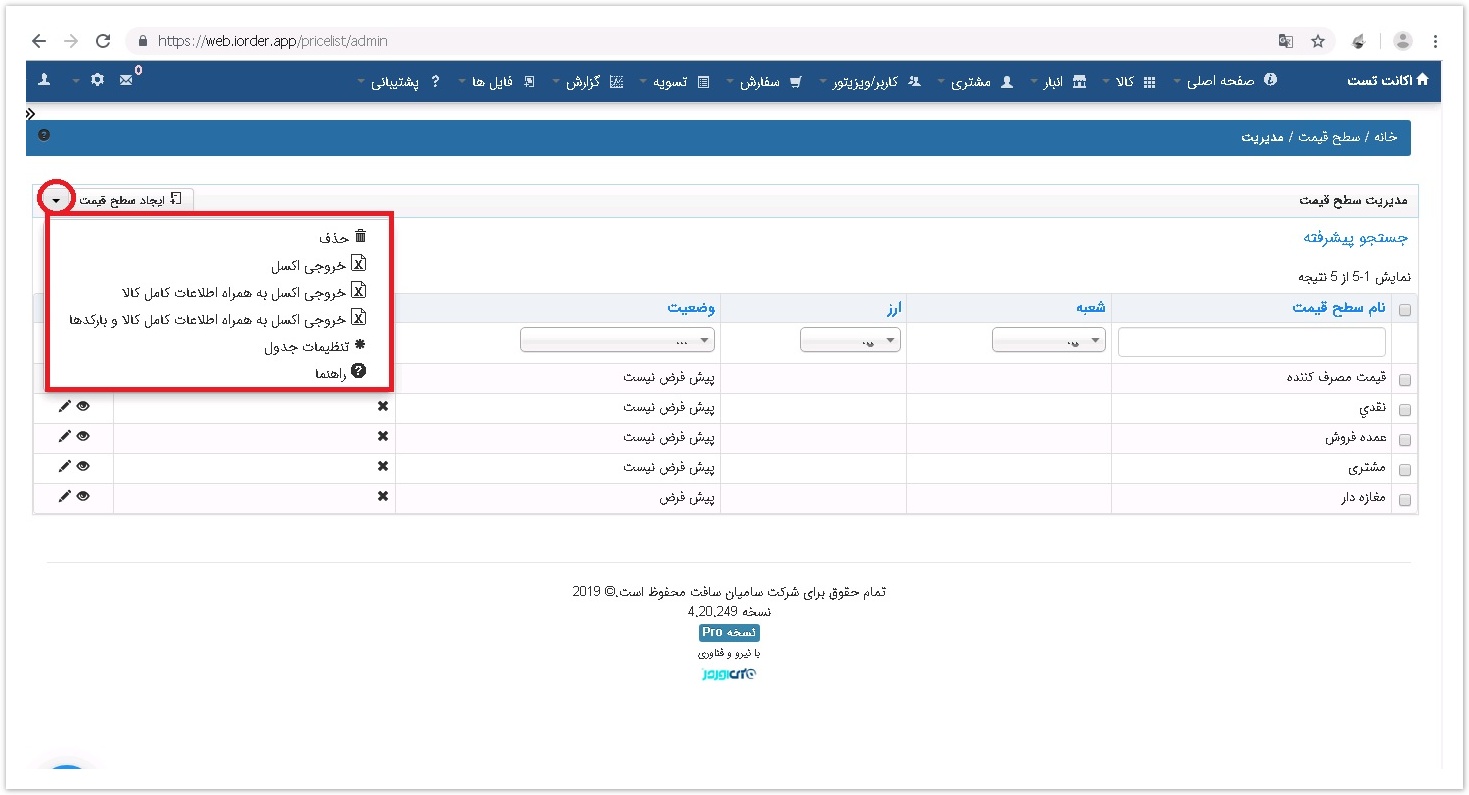This screenshot has height=795, width=1469.
Task: Click the نام سطح قیمت filter text field
Action: point(1251,342)
